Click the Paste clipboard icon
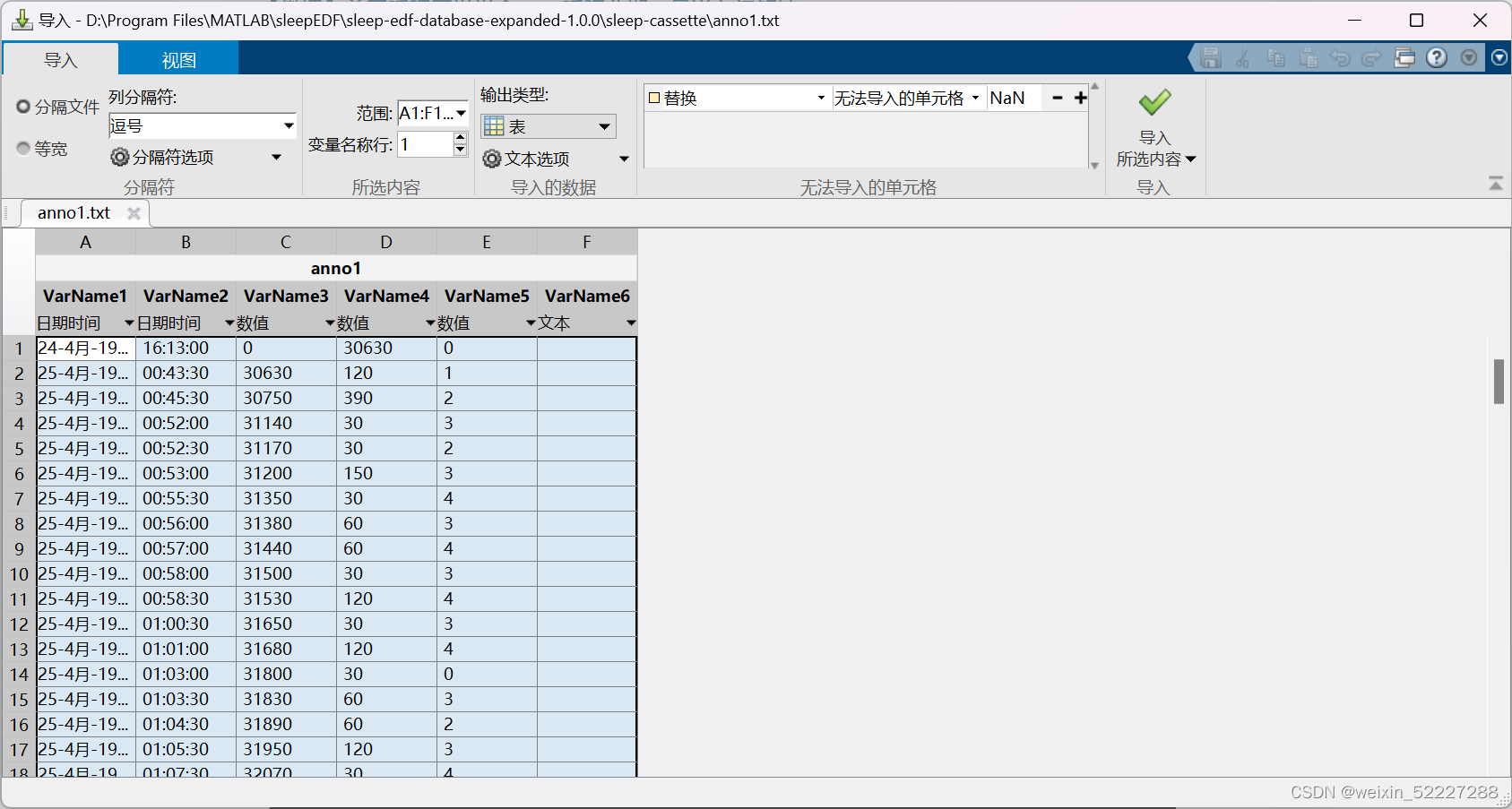1512x809 pixels. coord(1309,58)
